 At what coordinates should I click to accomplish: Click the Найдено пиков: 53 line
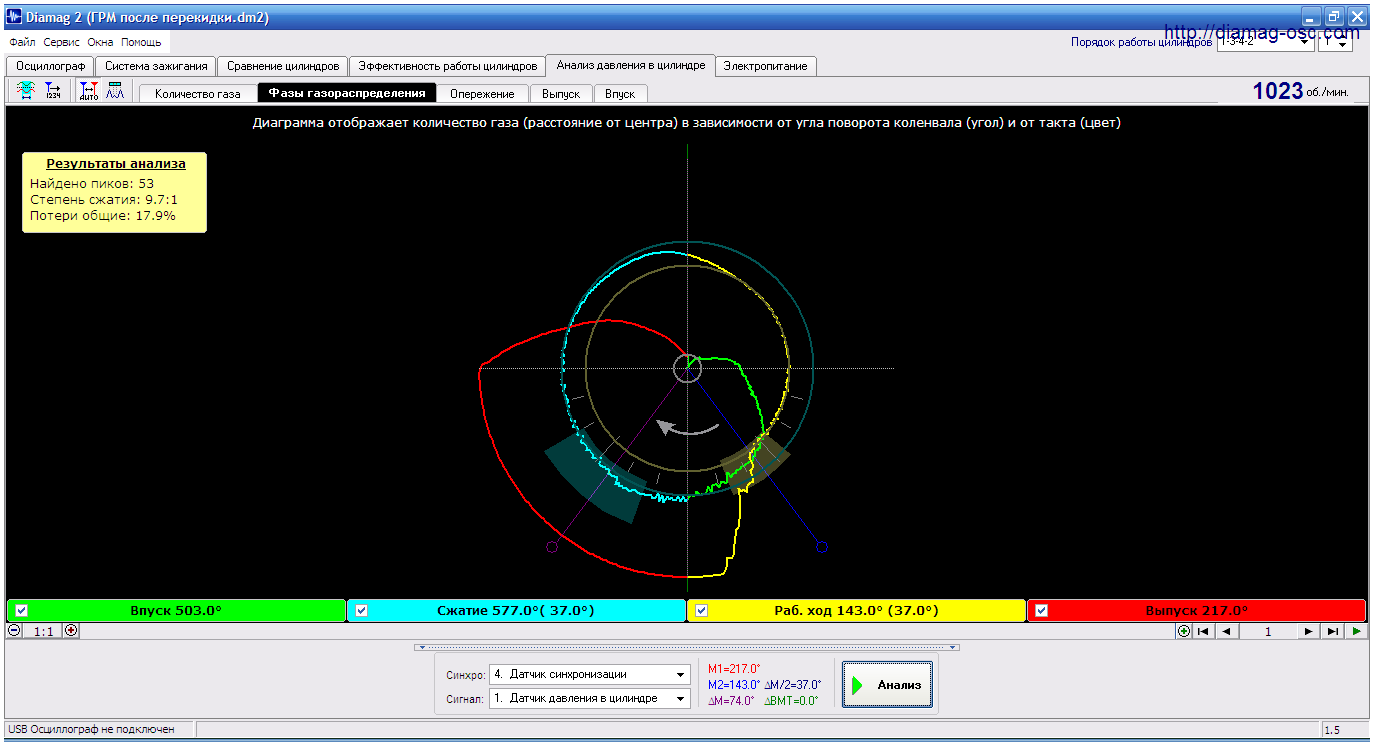92,183
